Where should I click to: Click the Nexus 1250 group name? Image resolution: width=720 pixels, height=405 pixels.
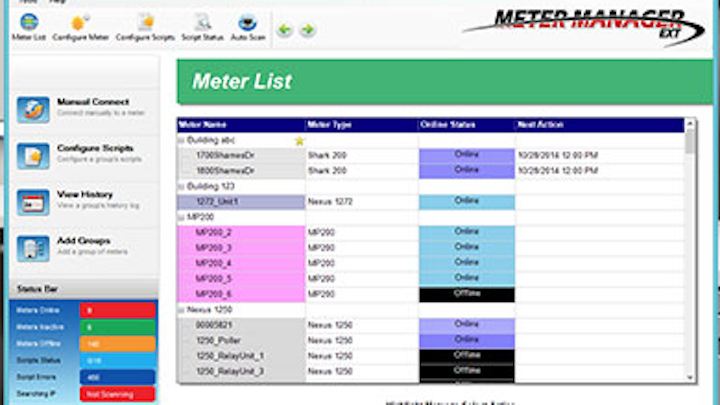click(x=209, y=310)
